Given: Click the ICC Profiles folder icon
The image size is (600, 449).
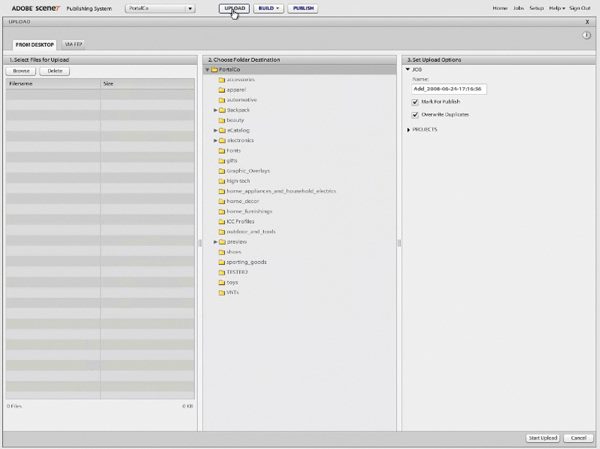Looking at the screenshot, I should point(222,221).
